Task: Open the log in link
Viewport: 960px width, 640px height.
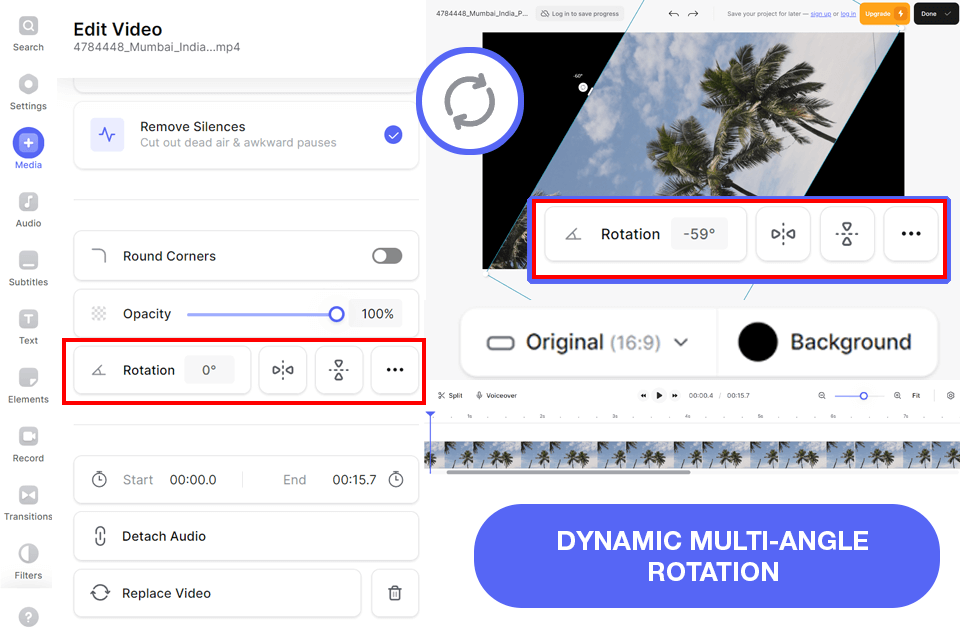Action: [x=848, y=13]
